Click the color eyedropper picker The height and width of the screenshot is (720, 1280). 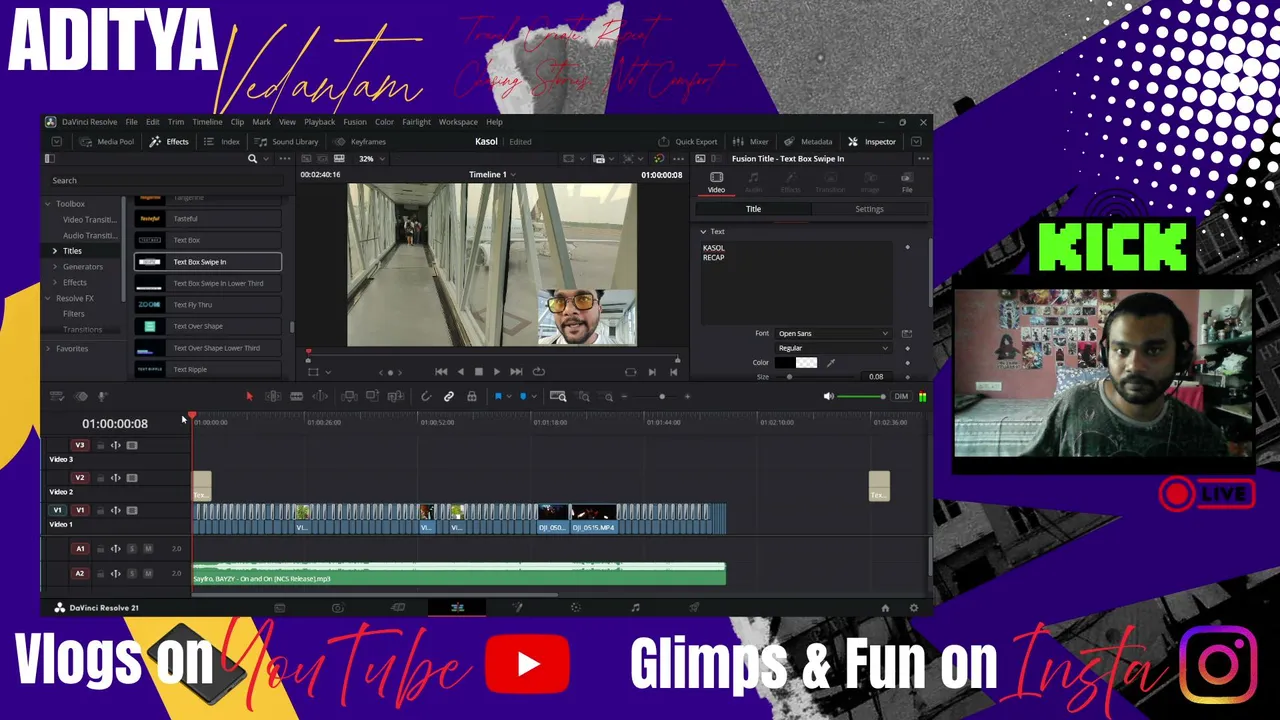pos(830,363)
